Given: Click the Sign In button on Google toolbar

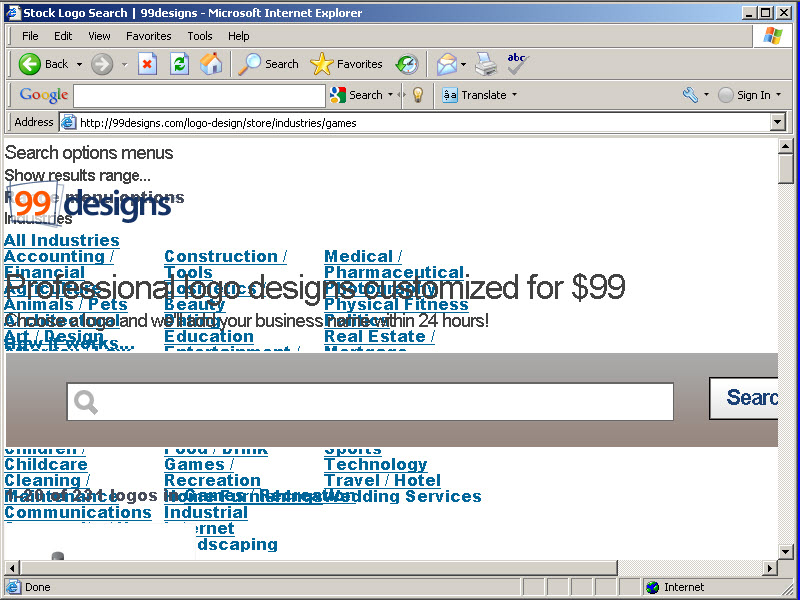Looking at the screenshot, I should [x=744, y=95].
